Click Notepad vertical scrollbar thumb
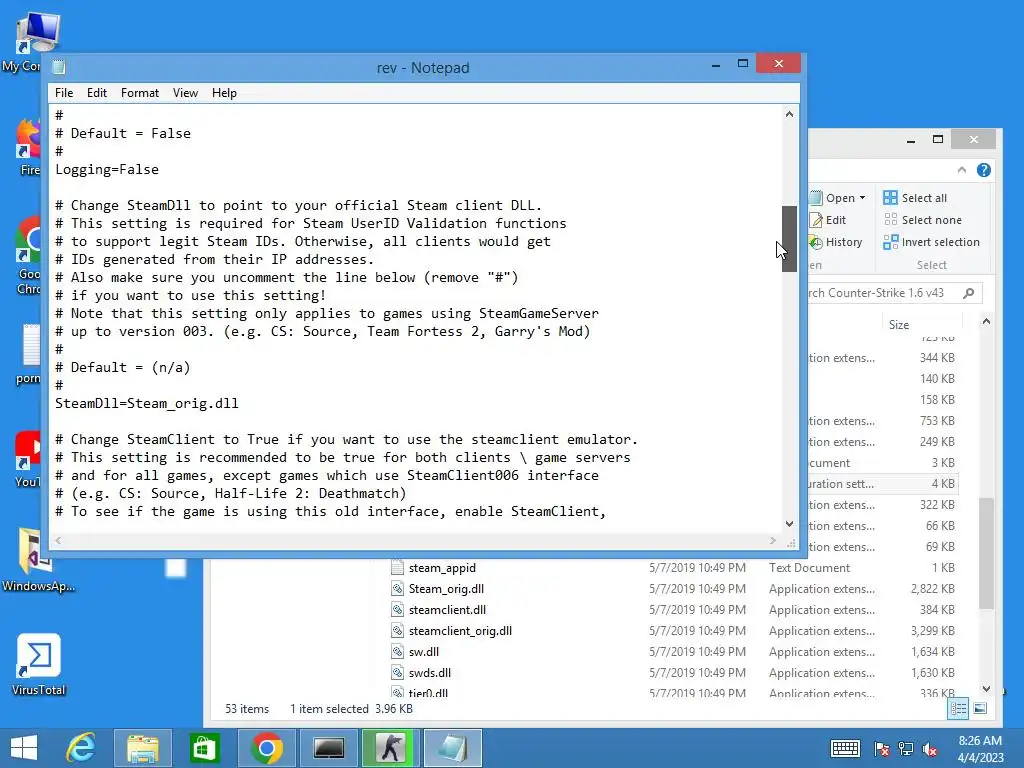The width and height of the screenshot is (1024, 768). click(x=789, y=238)
